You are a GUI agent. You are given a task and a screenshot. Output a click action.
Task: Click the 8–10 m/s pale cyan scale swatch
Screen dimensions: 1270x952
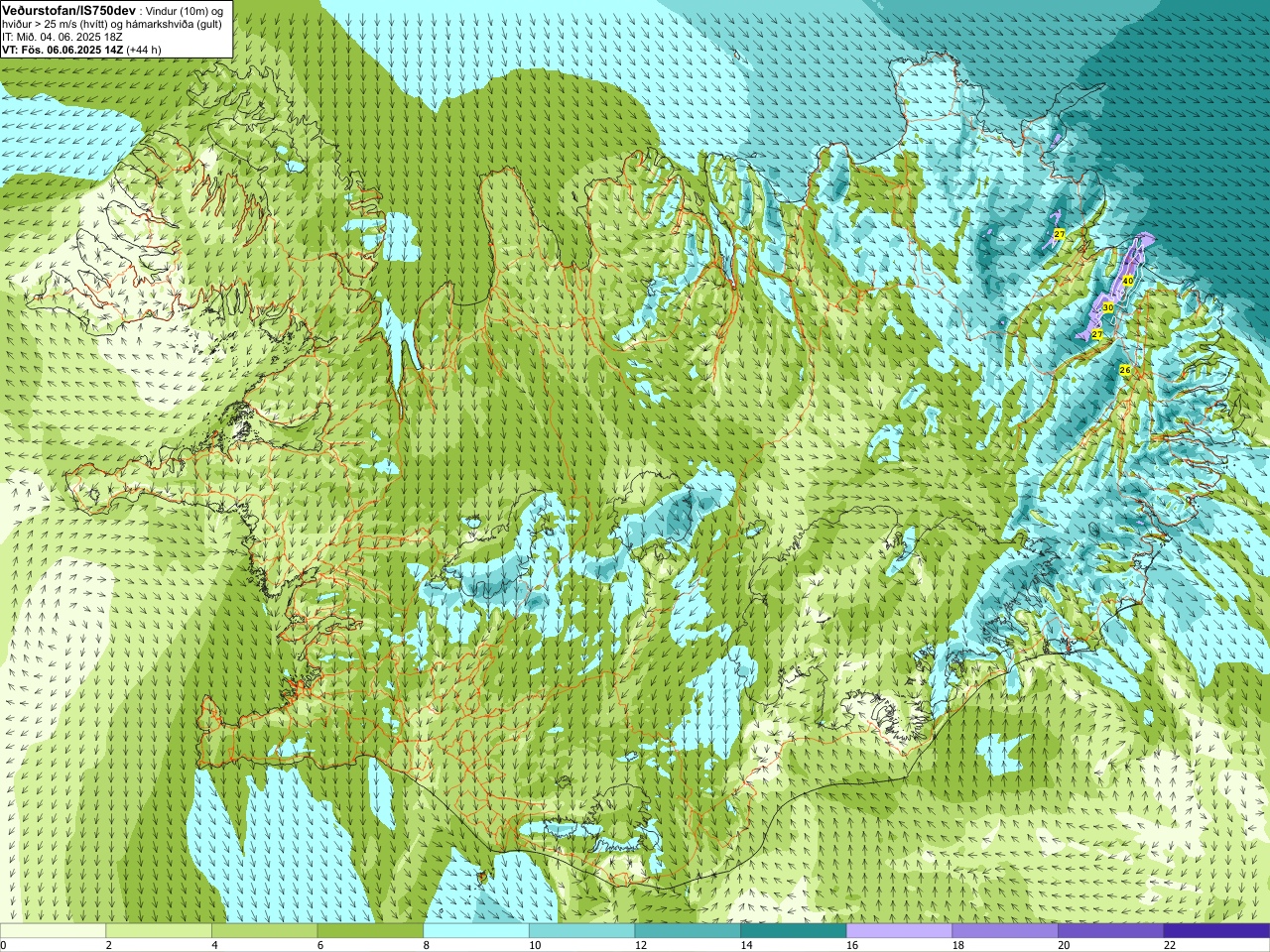coord(476,931)
